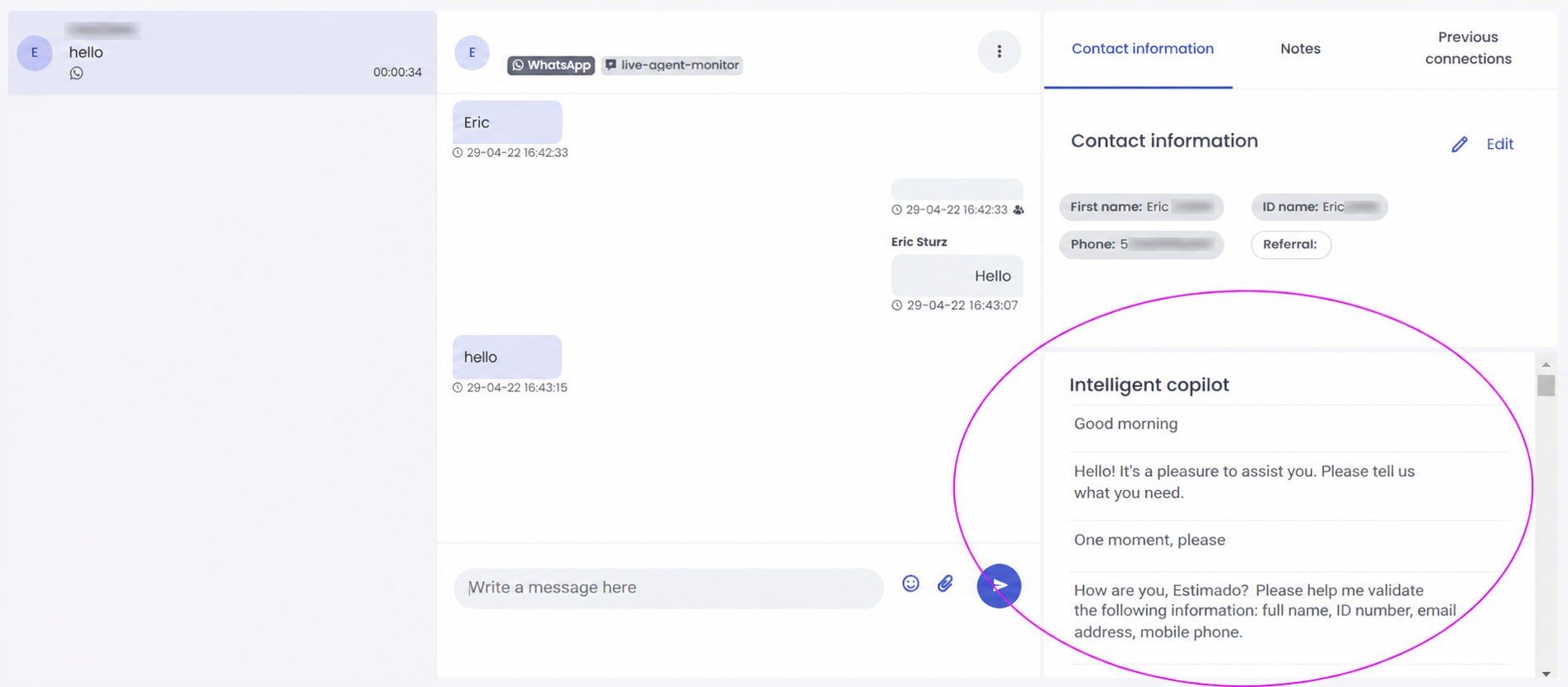Focus the Write a message here field

tap(669, 588)
